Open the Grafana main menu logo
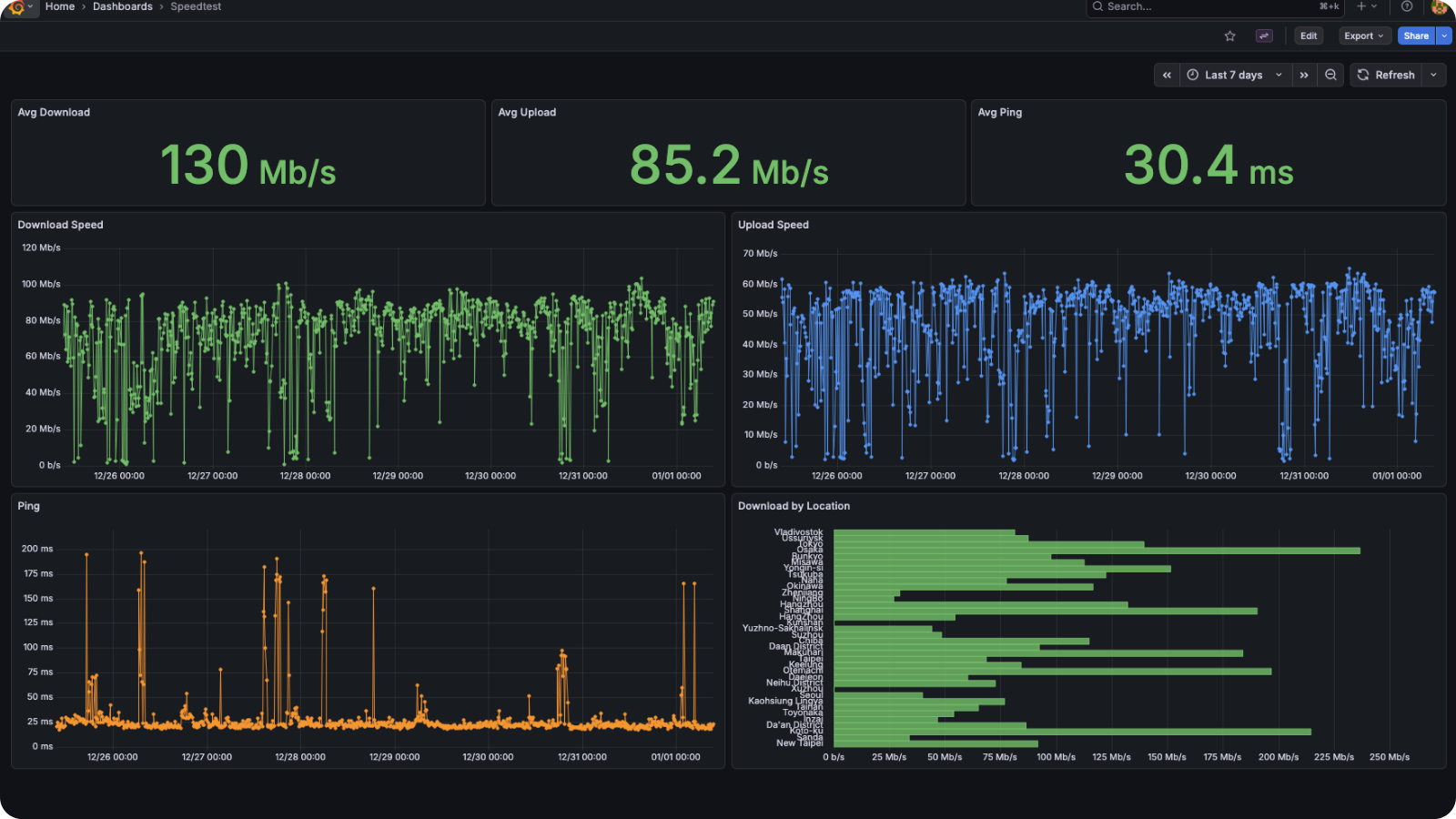The height and width of the screenshot is (819, 1456). pyautogui.click(x=16, y=7)
